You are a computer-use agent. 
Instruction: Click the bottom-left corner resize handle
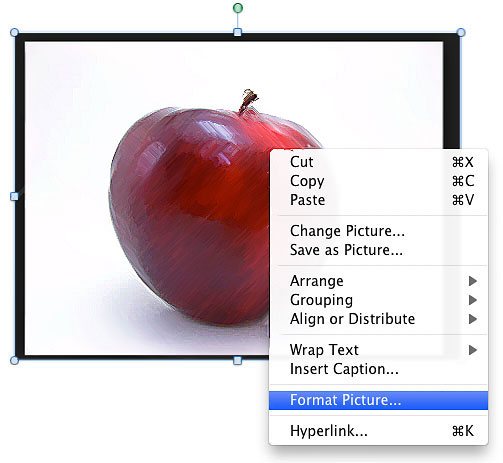pyautogui.click(x=14, y=360)
